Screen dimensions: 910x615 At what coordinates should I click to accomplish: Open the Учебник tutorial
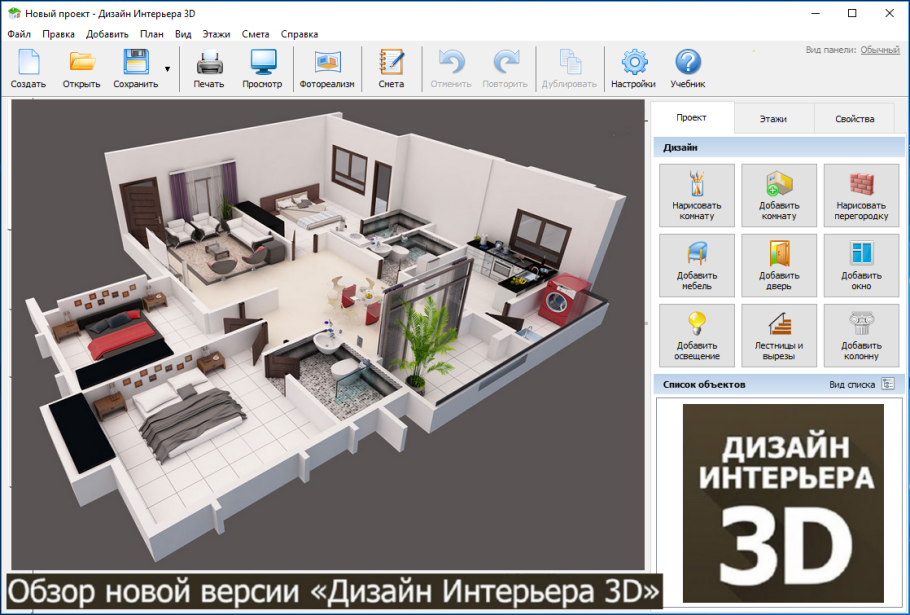tap(688, 68)
